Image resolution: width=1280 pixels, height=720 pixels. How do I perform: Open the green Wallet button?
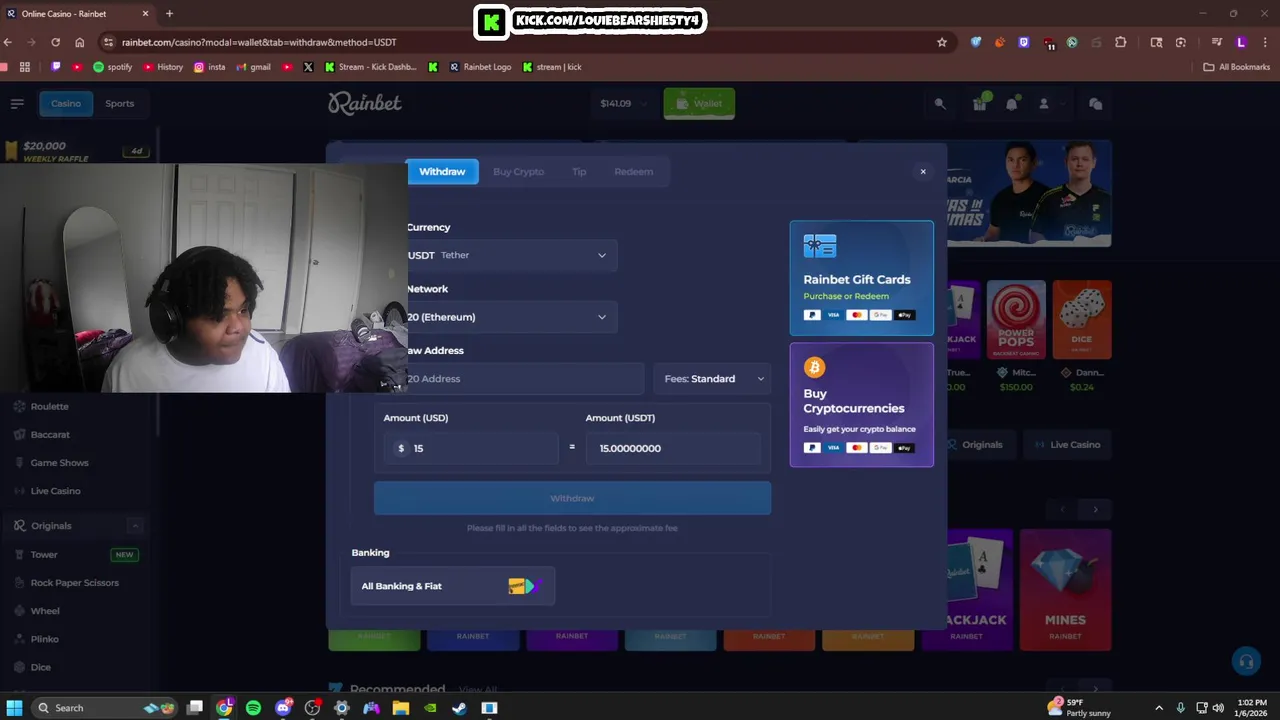(x=699, y=103)
